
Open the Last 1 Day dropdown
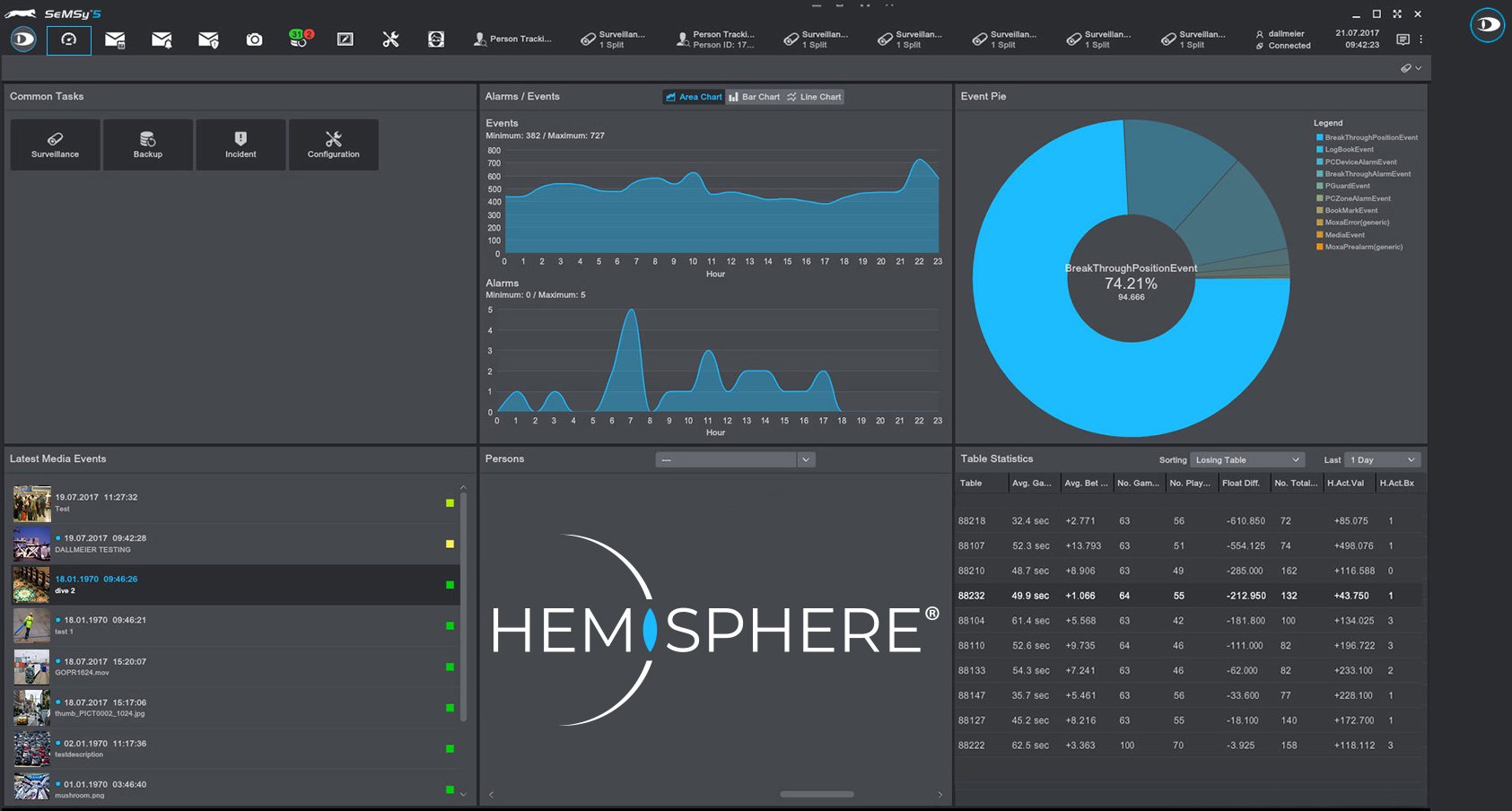click(x=1383, y=460)
